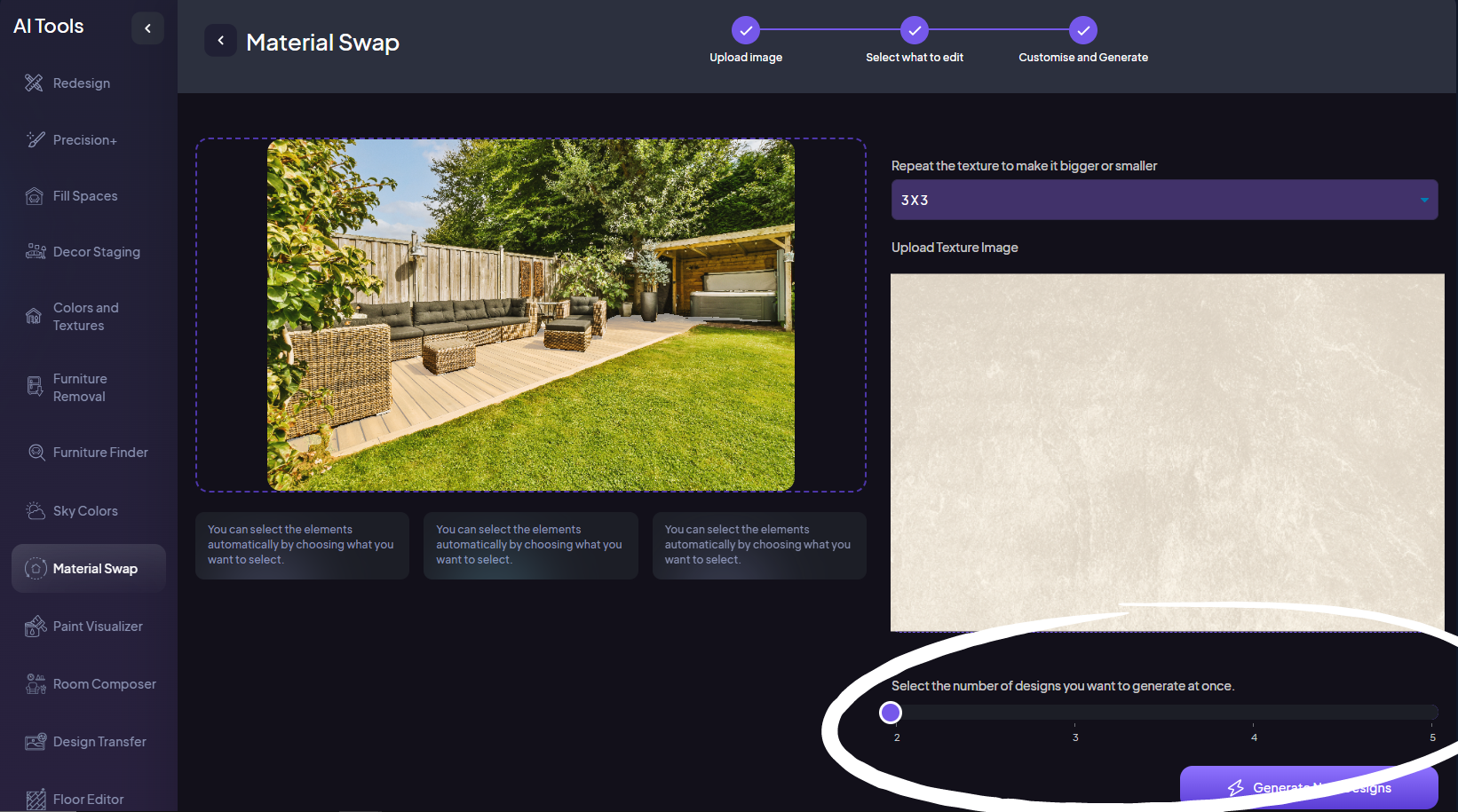Set designs slider to 4
The height and width of the screenshot is (812, 1458).
1254,713
